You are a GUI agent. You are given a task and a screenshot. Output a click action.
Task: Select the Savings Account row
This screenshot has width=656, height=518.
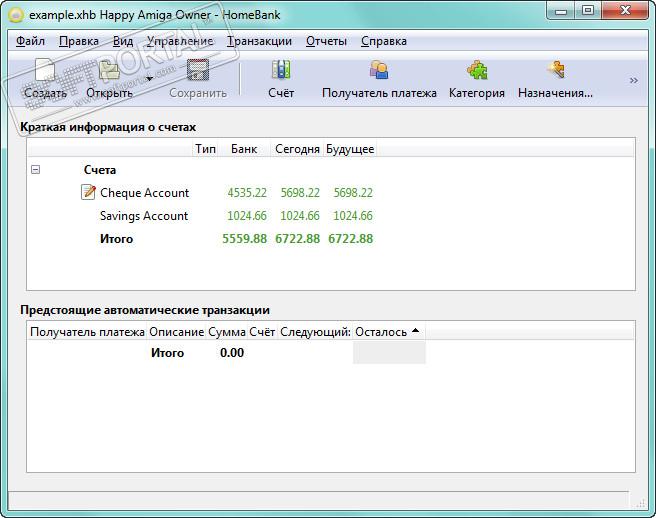[331, 215]
